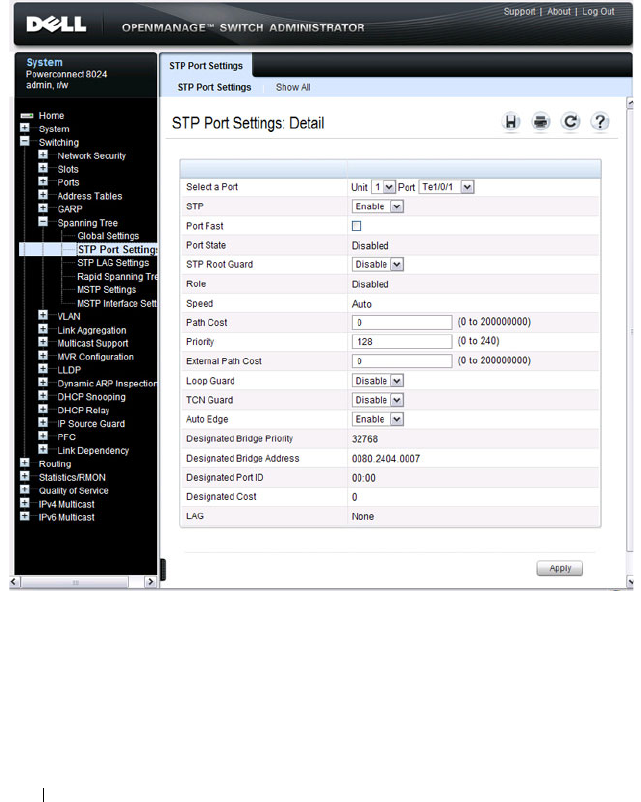Open the STP Enable dropdown
The width and height of the screenshot is (641, 802).
378,206
